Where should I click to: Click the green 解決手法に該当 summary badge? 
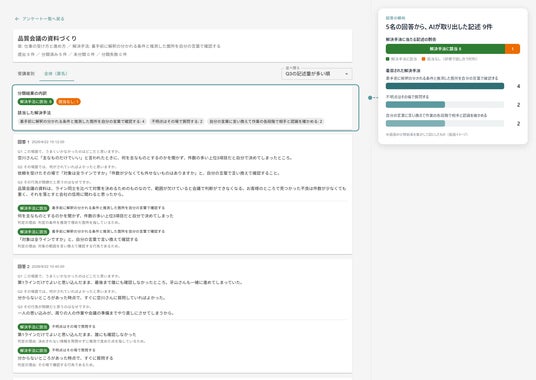click(36, 102)
